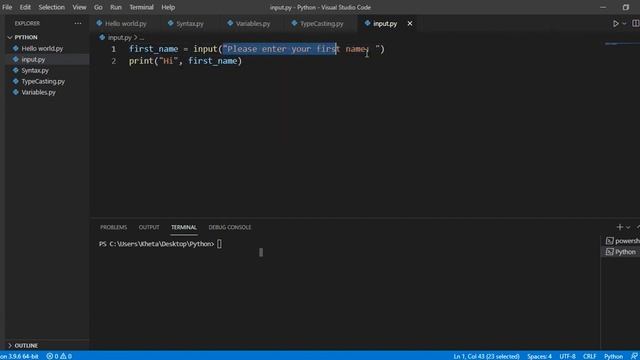Click the Python icon beside Variables.py in Explorer
The height and width of the screenshot is (360, 640).
pos(16,92)
